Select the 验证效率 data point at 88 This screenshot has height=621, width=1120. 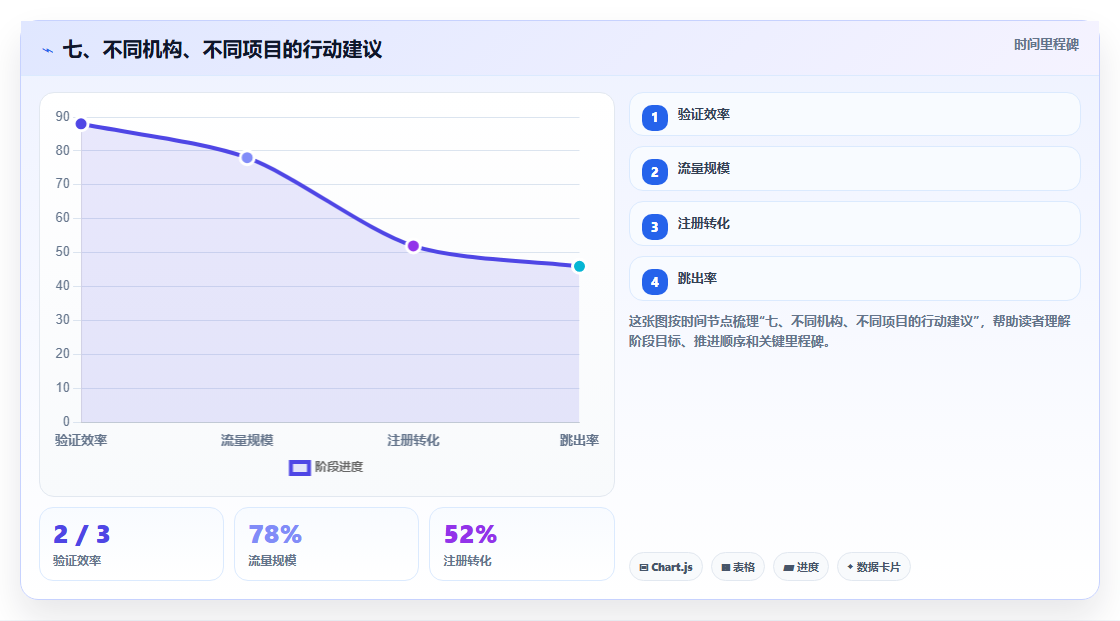(x=81, y=124)
